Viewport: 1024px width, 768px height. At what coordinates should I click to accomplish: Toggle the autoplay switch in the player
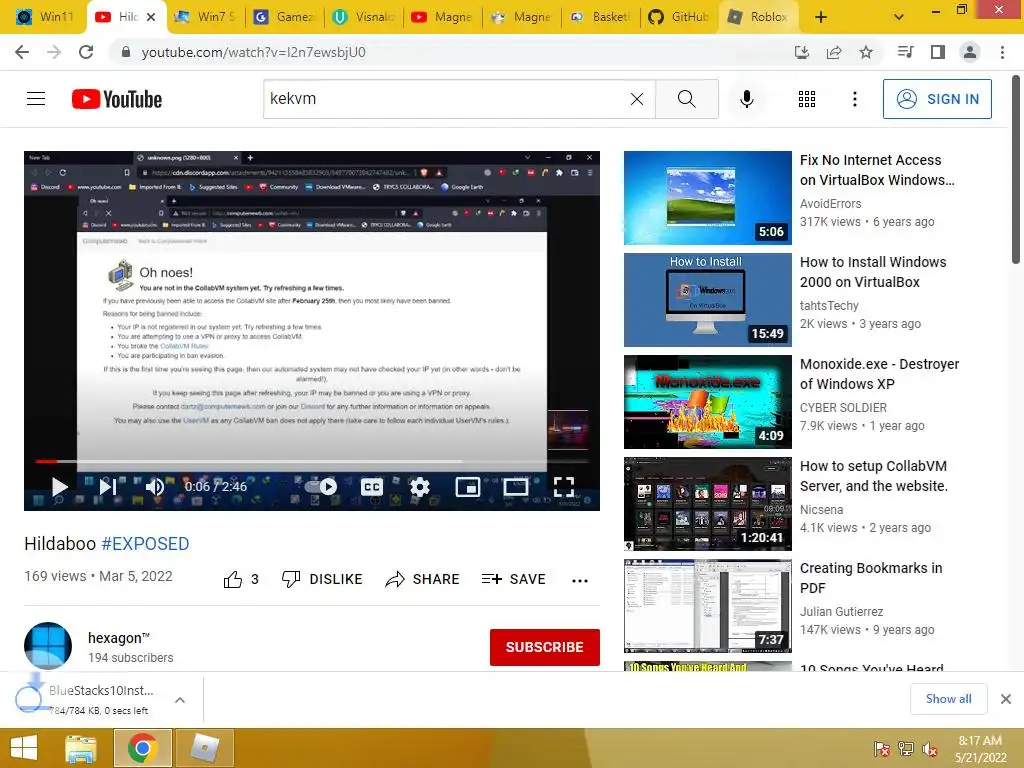click(x=323, y=487)
